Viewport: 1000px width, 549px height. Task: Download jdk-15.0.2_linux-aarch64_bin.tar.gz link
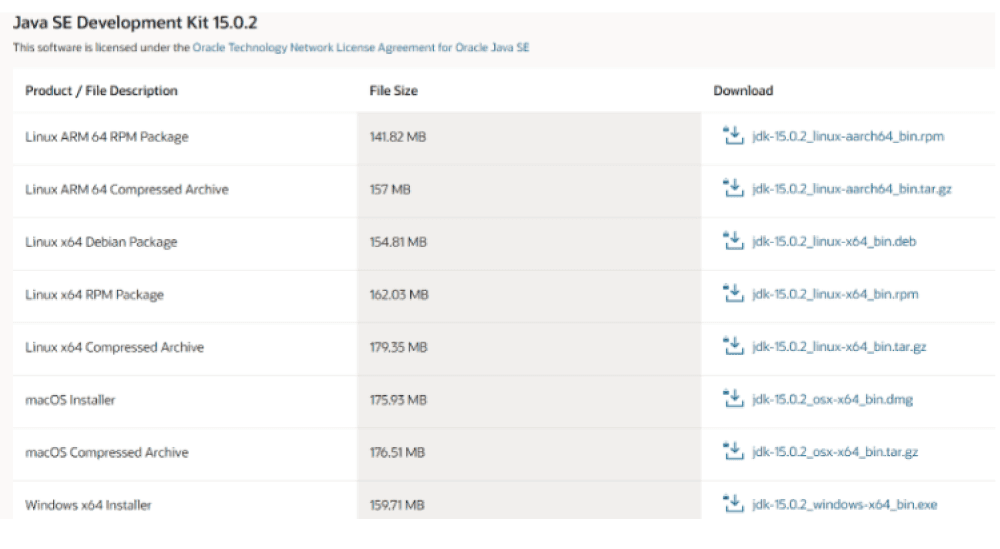pyautogui.click(x=852, y=189)
